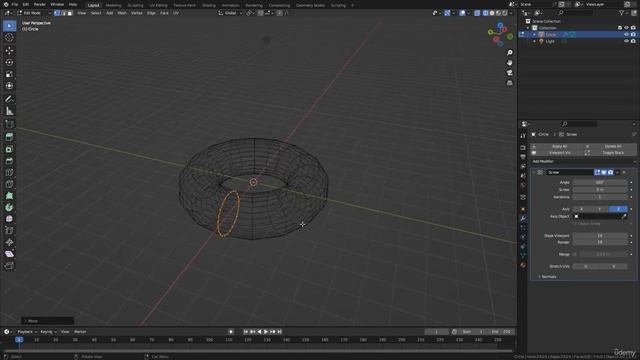Expand the Normals section
This screenshot has width=640, height=360.
547,277
